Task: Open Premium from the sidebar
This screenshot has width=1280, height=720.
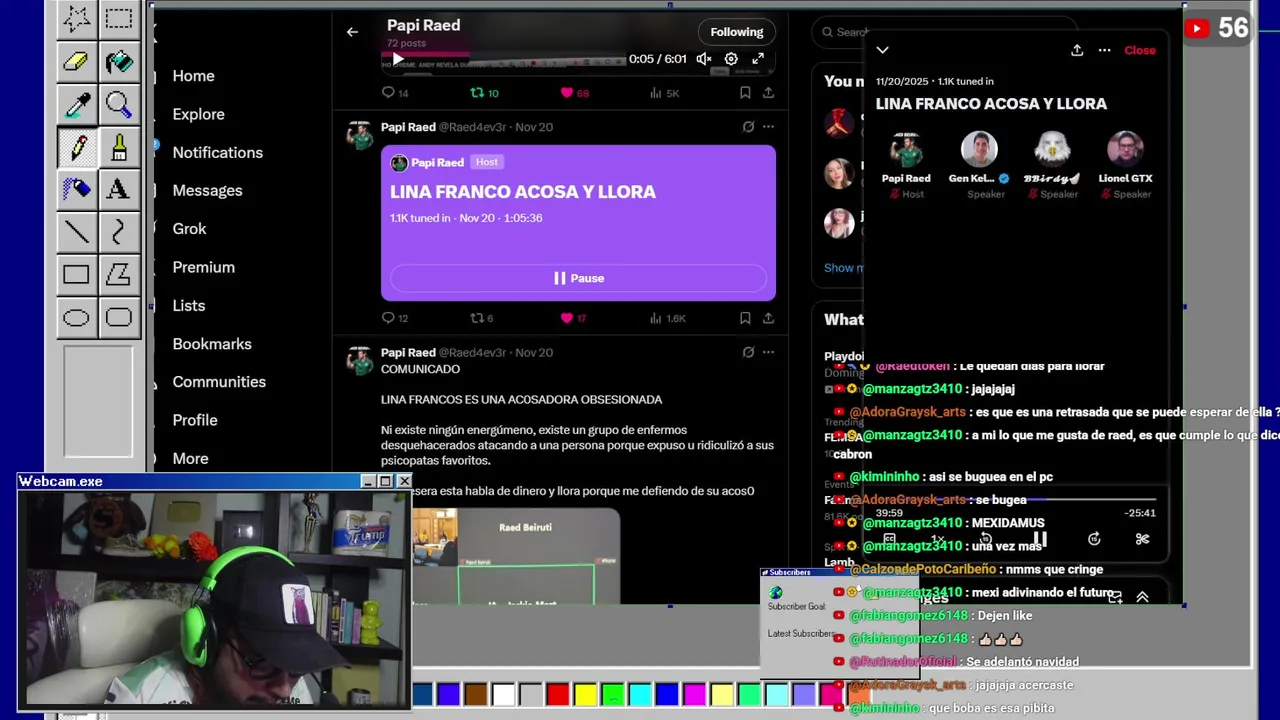Action: pyautogui.click(x=203, y=267)
